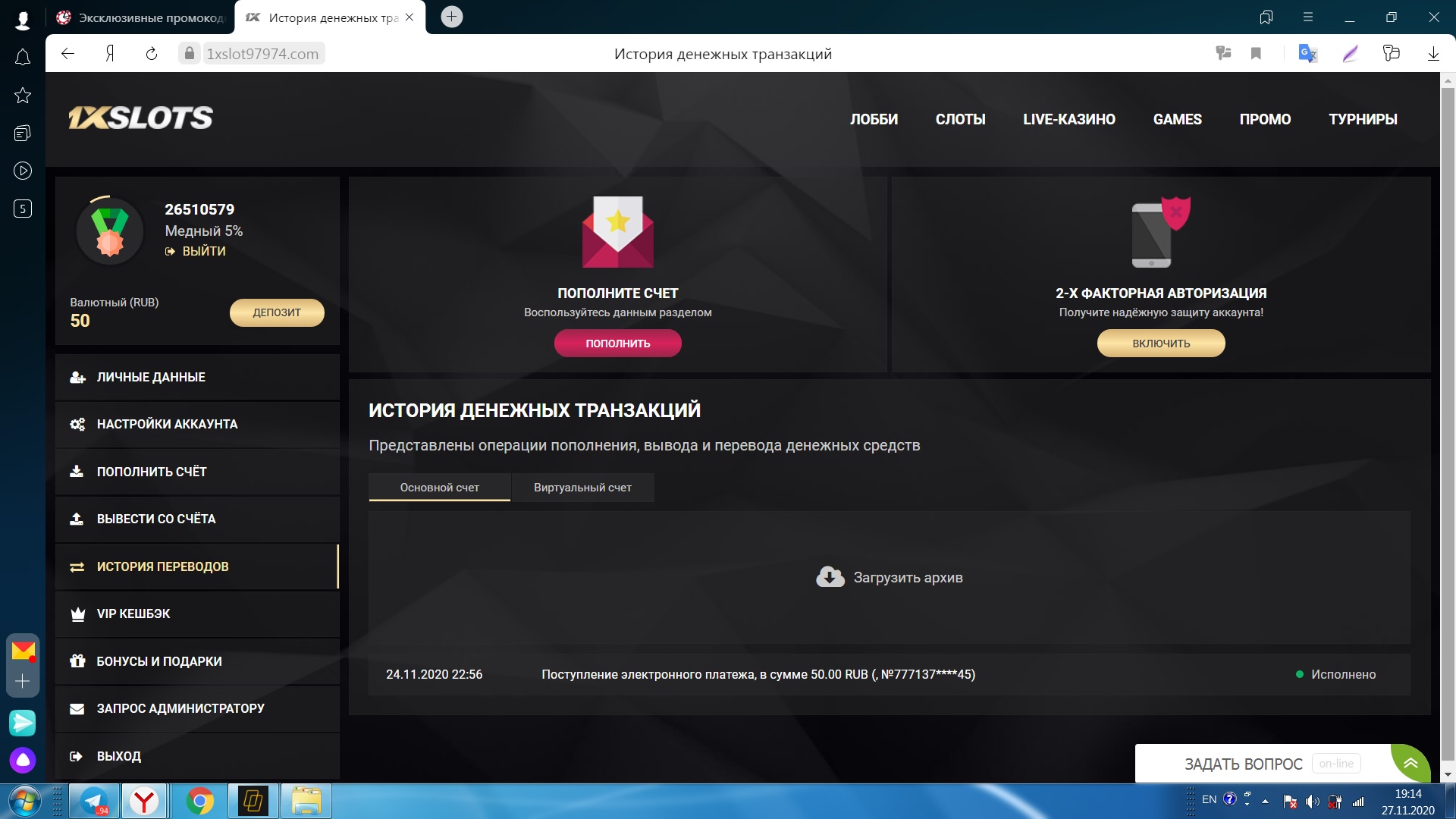Click the ВЫЙТИ link under account number
Viewport: 1456px width, 819px height.
203,251
